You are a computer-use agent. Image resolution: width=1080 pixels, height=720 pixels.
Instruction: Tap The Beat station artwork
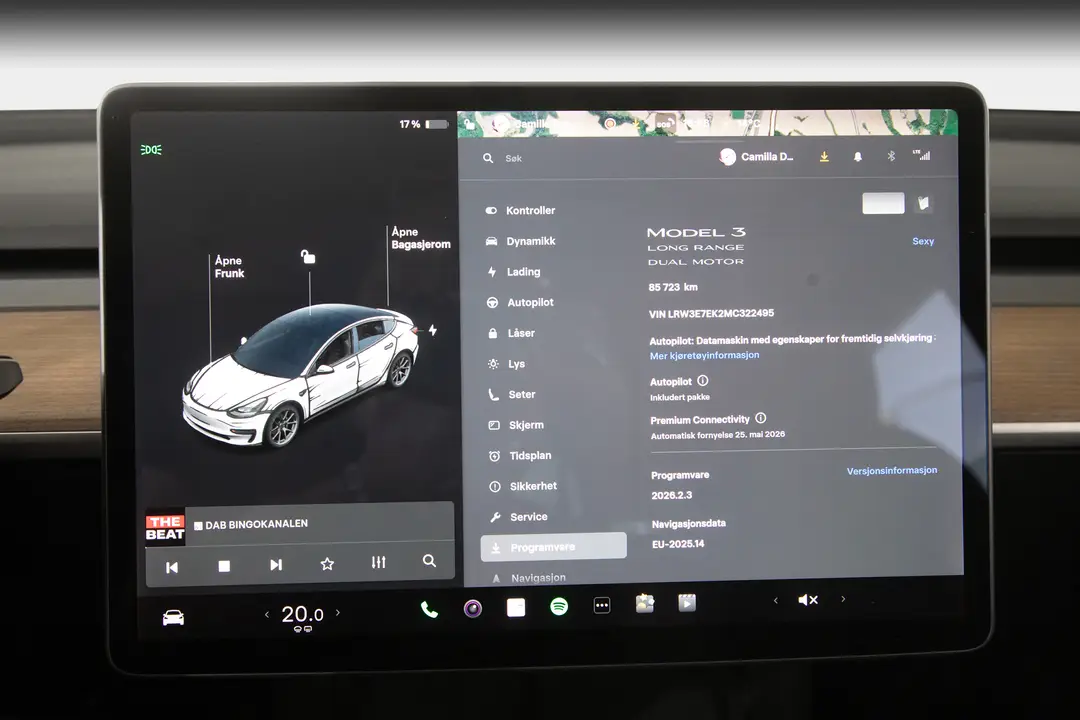(165, 528)
